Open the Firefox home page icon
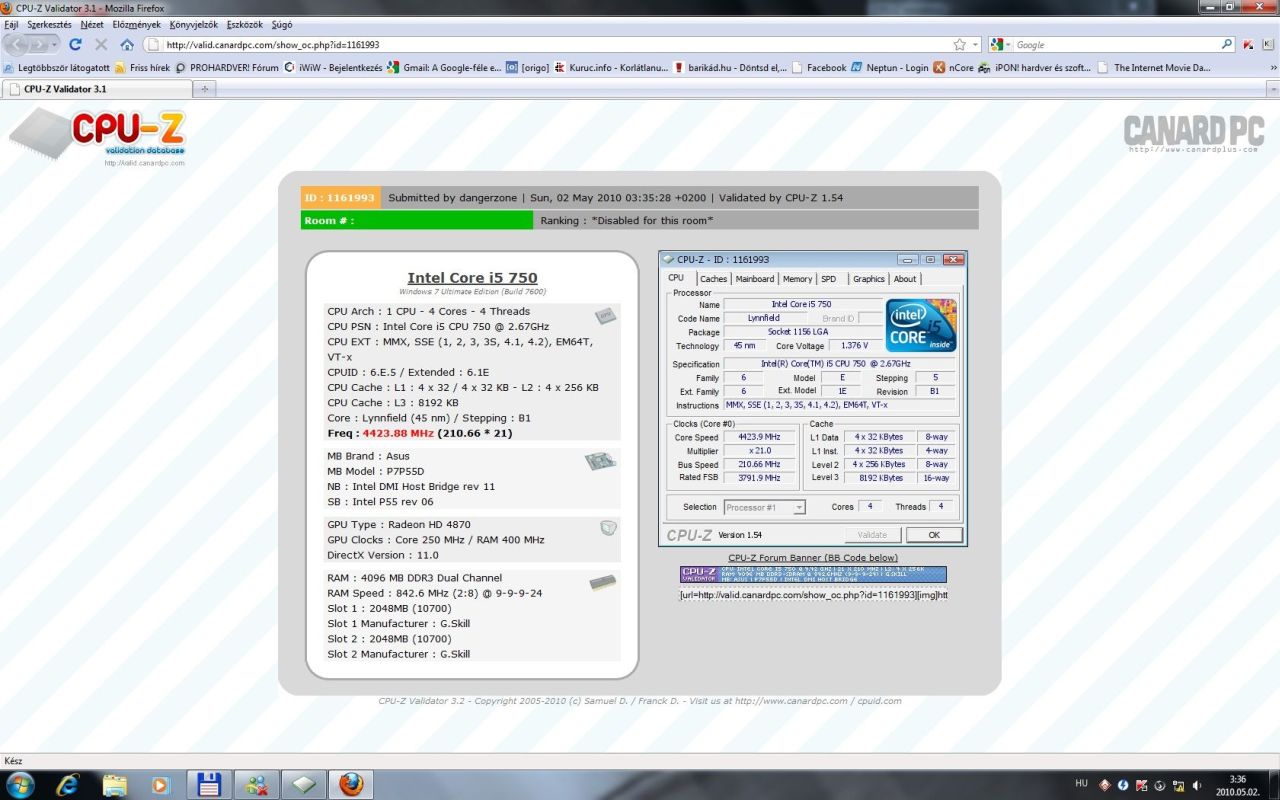The width and height of the screenshot is (1280, 800). pos(127,44)
